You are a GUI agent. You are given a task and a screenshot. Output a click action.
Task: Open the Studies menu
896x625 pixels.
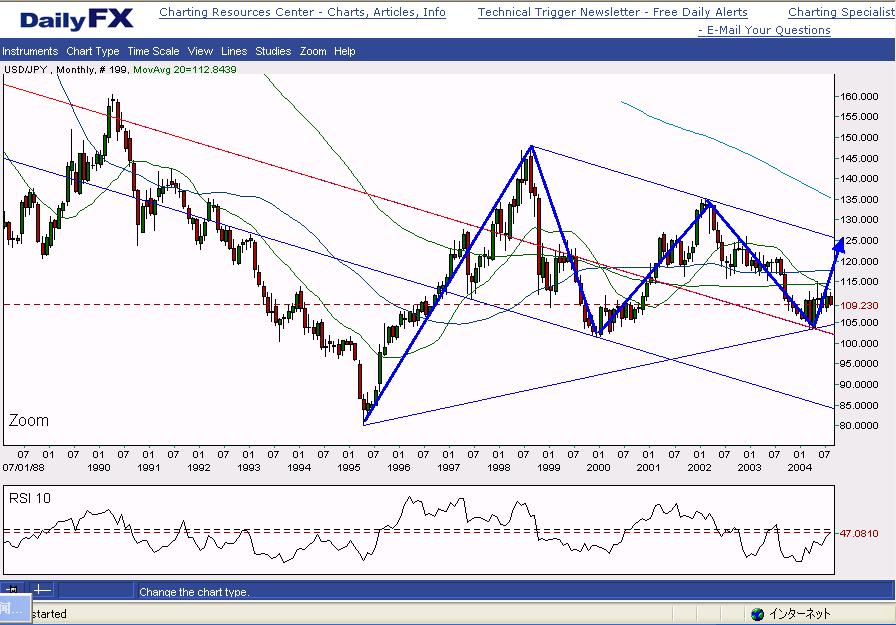(x=273, y=51)
